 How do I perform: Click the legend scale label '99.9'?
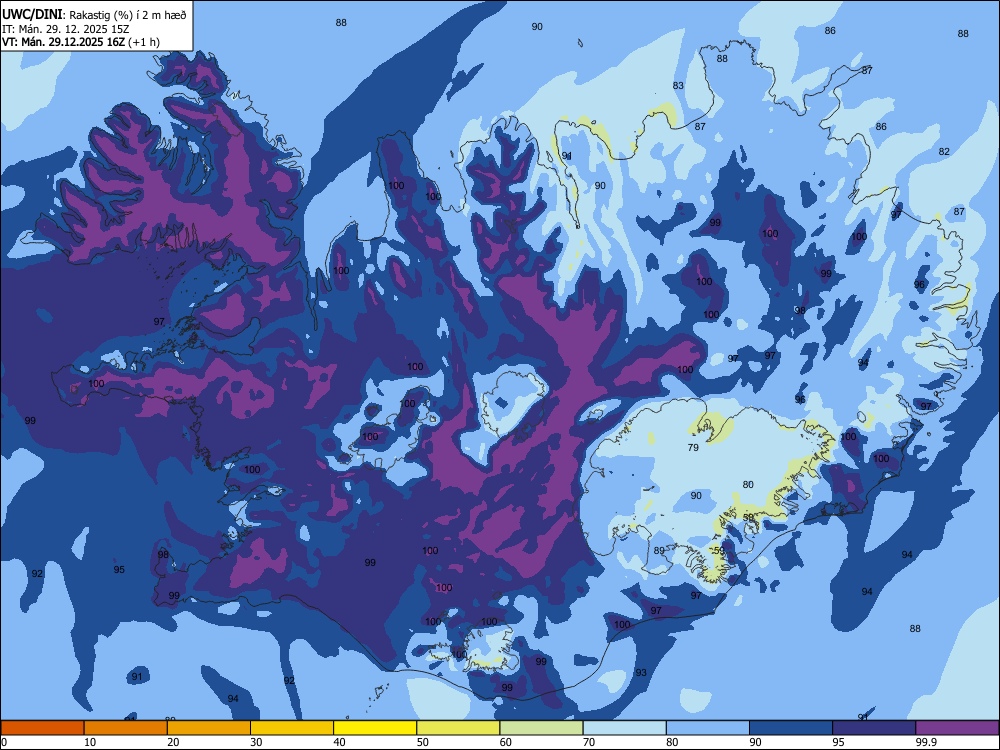click(x=925, y=742)
